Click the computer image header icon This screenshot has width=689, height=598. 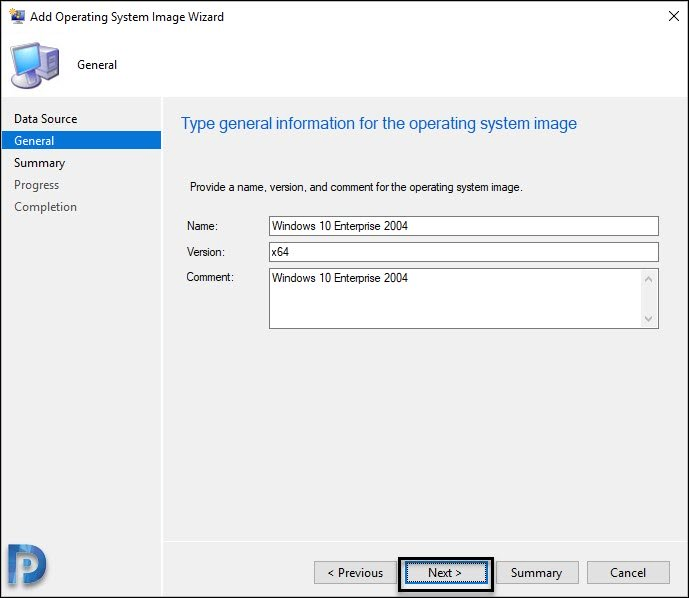(x=35, y=65)
